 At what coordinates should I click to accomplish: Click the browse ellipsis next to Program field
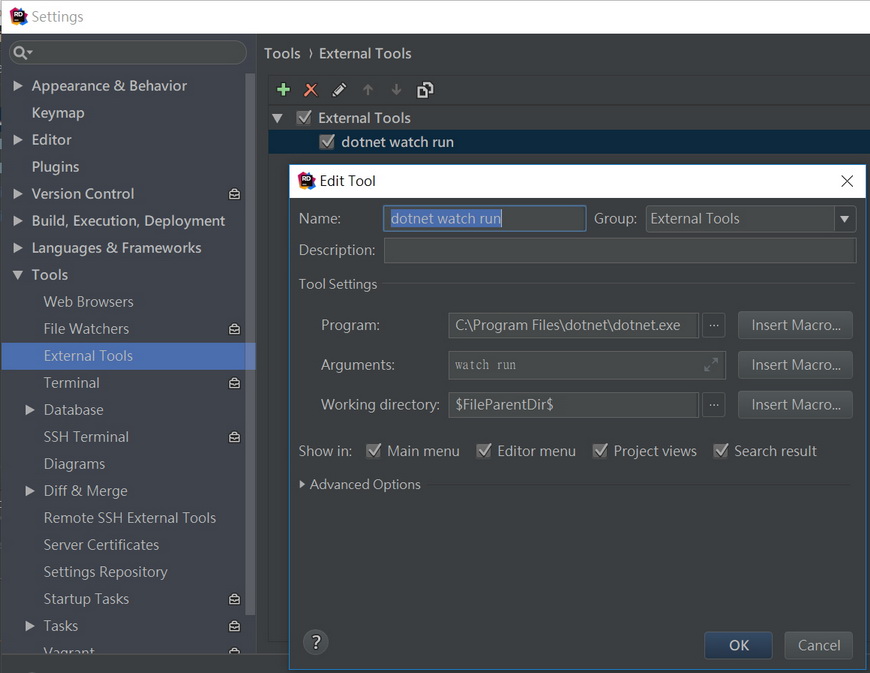713,325
